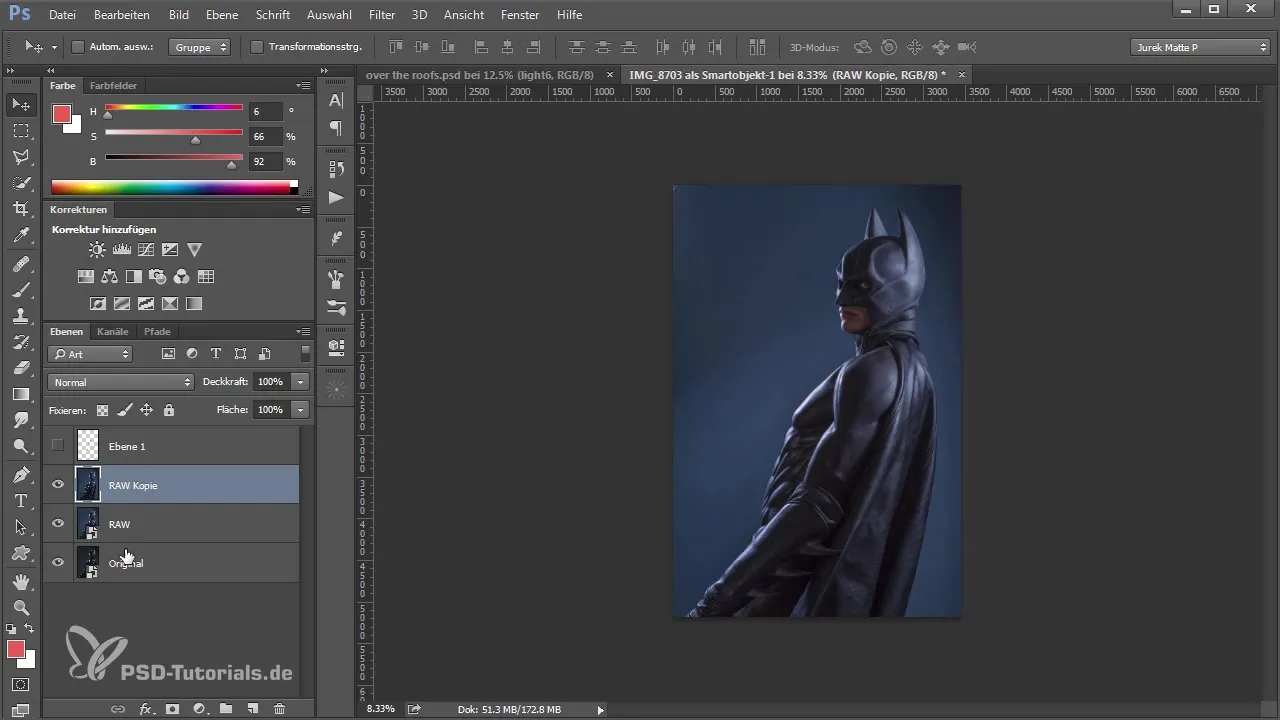Hide the RAW Kopie layer
This screenshot has height=720, width=1280.
point(58,485)
